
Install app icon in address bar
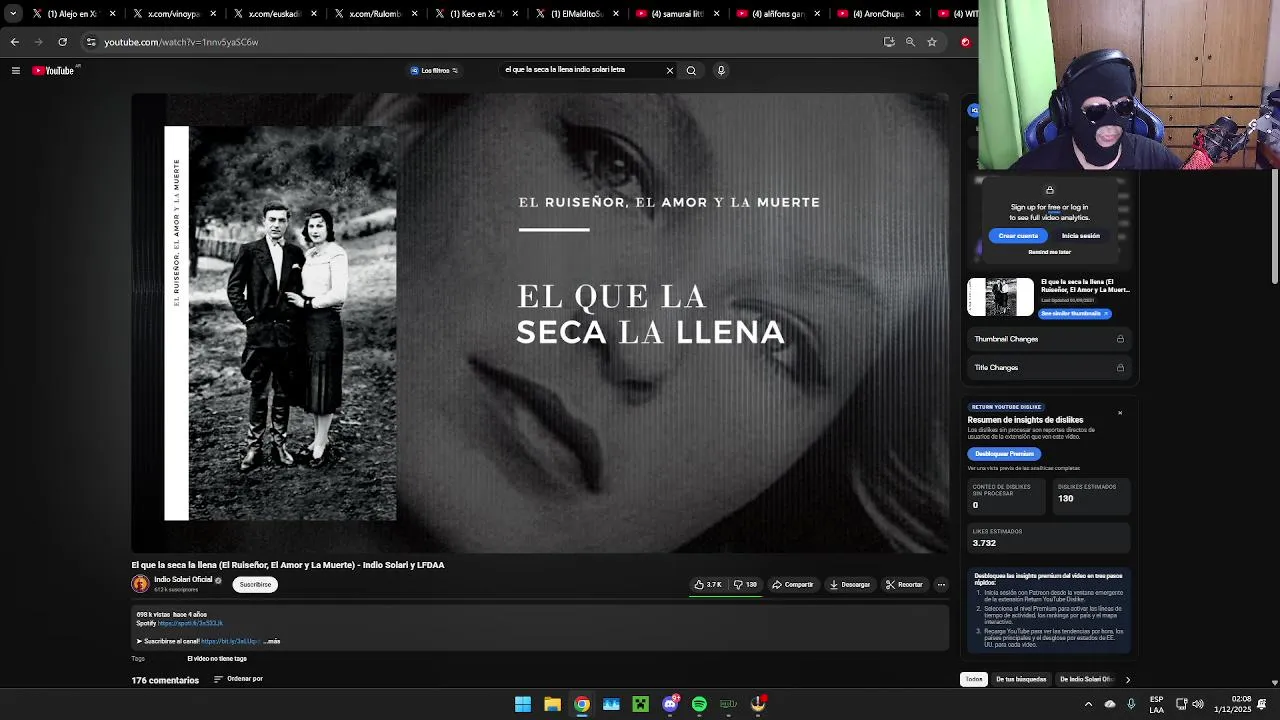point(889,42)
